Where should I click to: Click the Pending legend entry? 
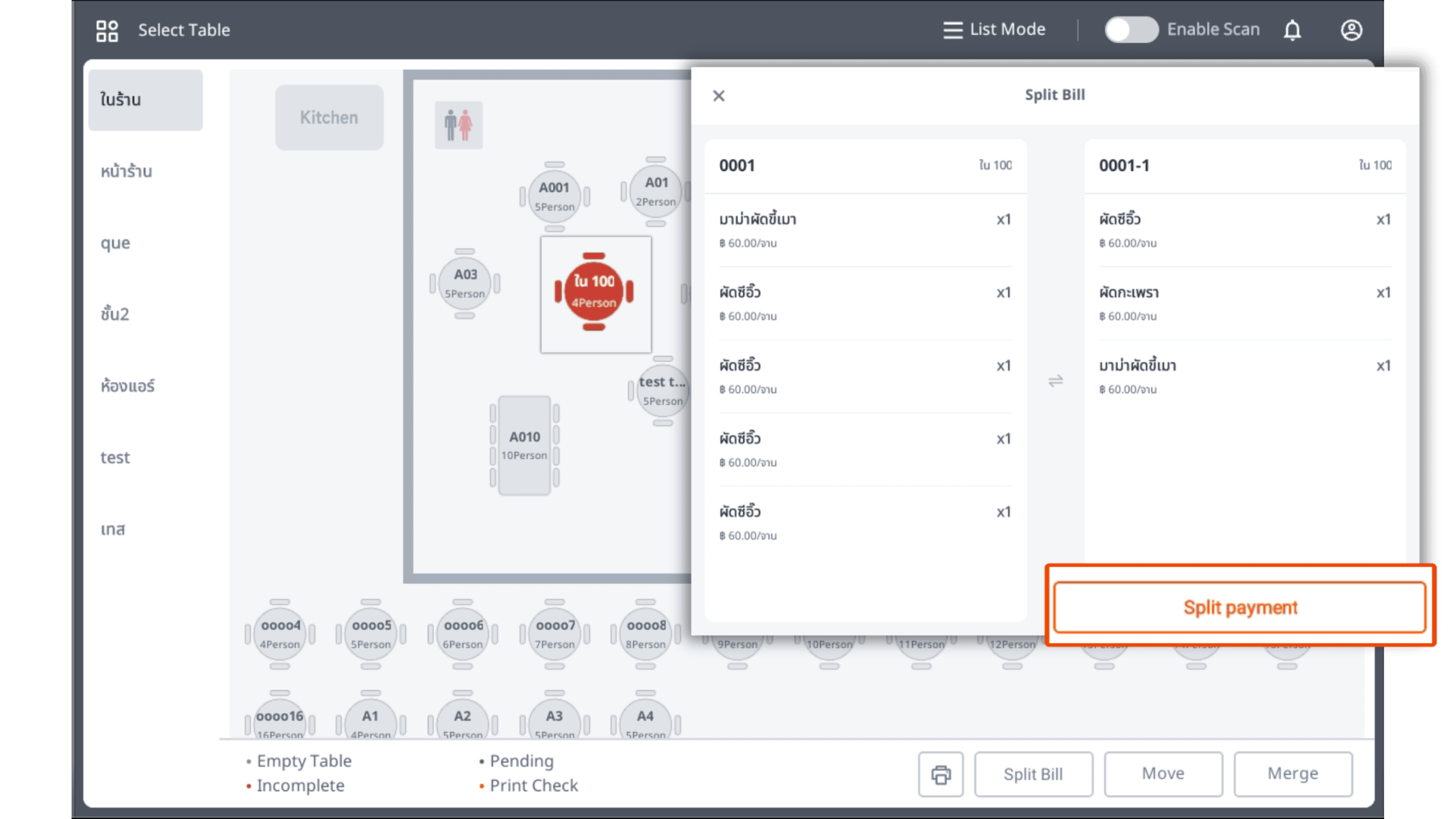click(x=517, y=761)
